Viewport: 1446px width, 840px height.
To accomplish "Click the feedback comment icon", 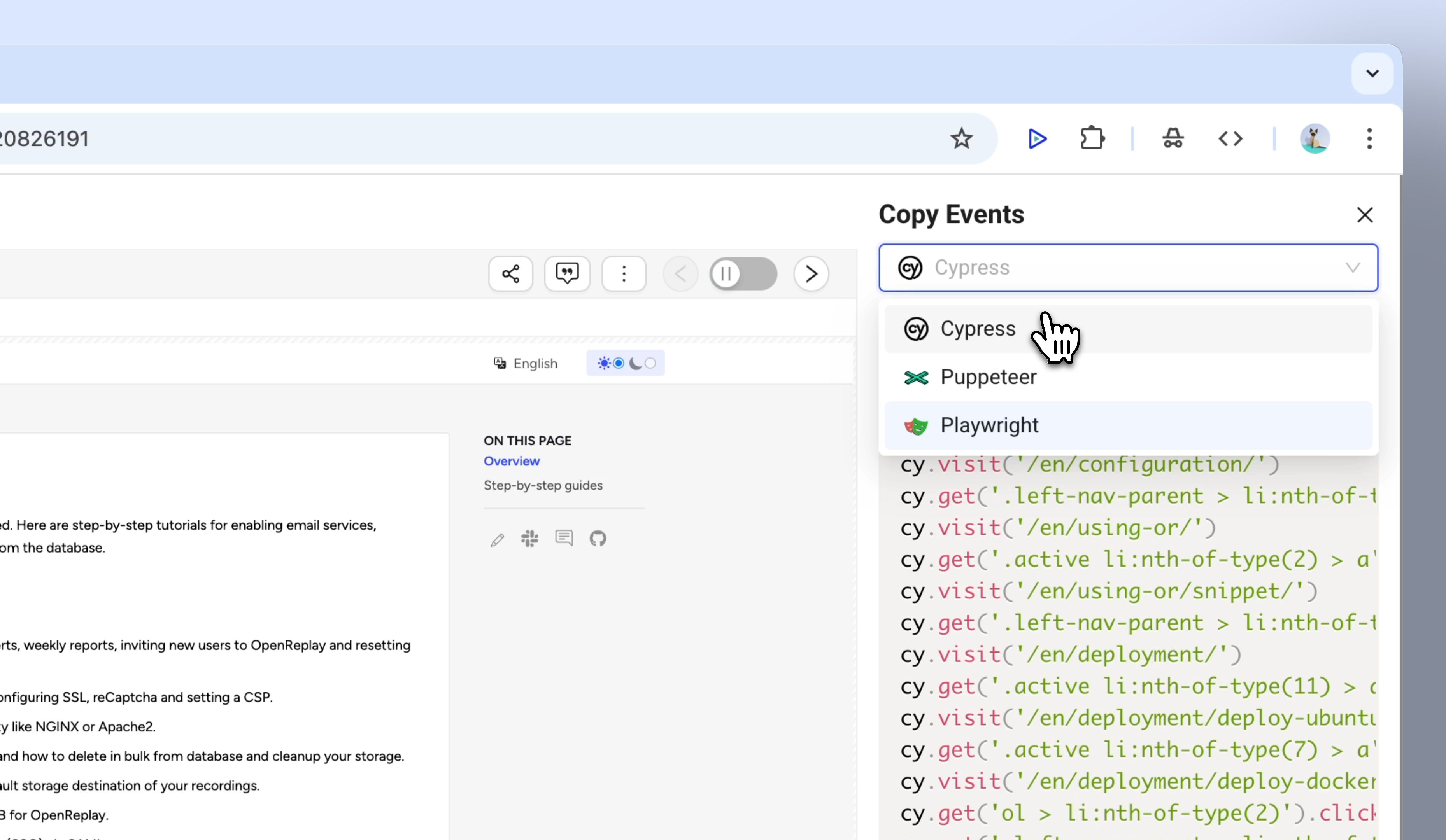I will tap(564, 538).
